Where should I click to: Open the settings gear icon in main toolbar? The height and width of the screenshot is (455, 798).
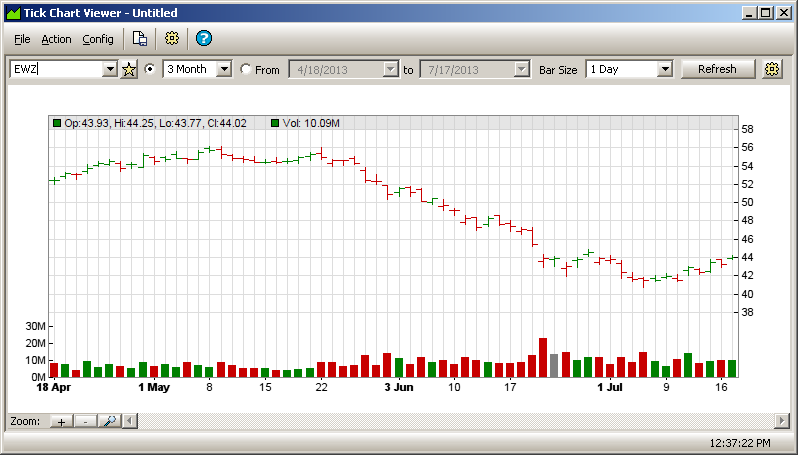[172, 38]
